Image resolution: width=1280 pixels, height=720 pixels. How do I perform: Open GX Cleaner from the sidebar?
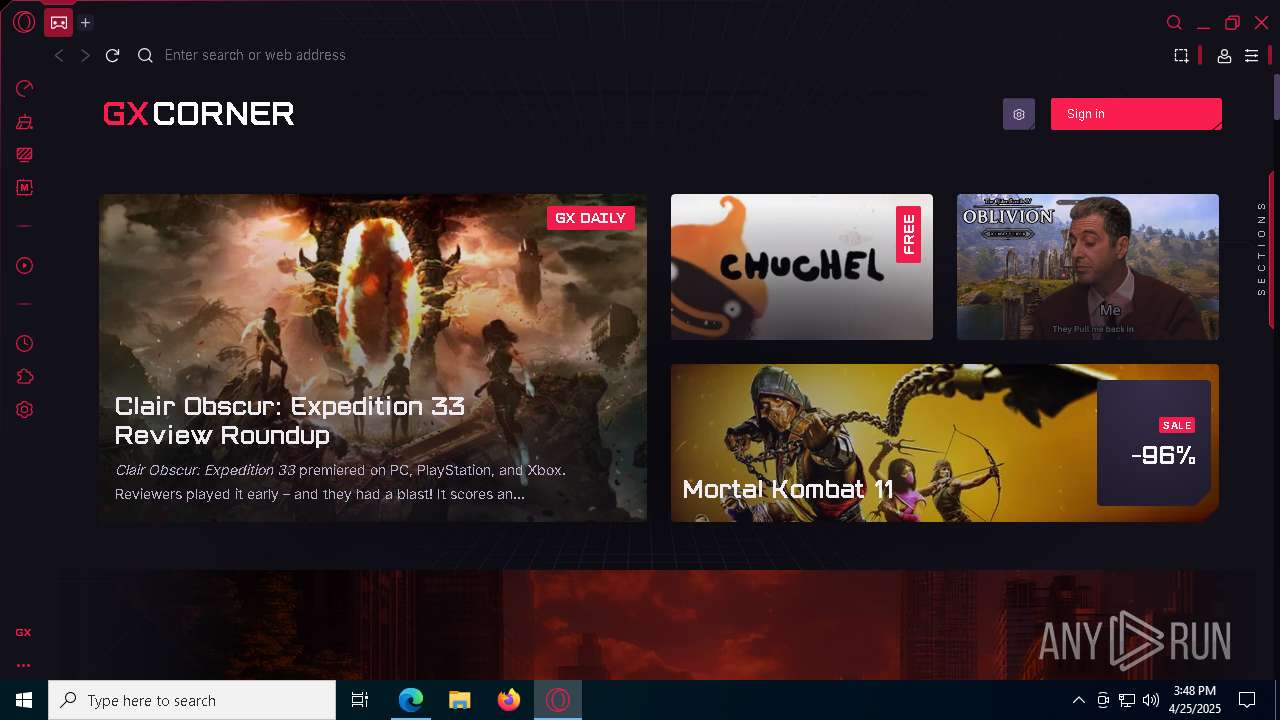point(25,123)
